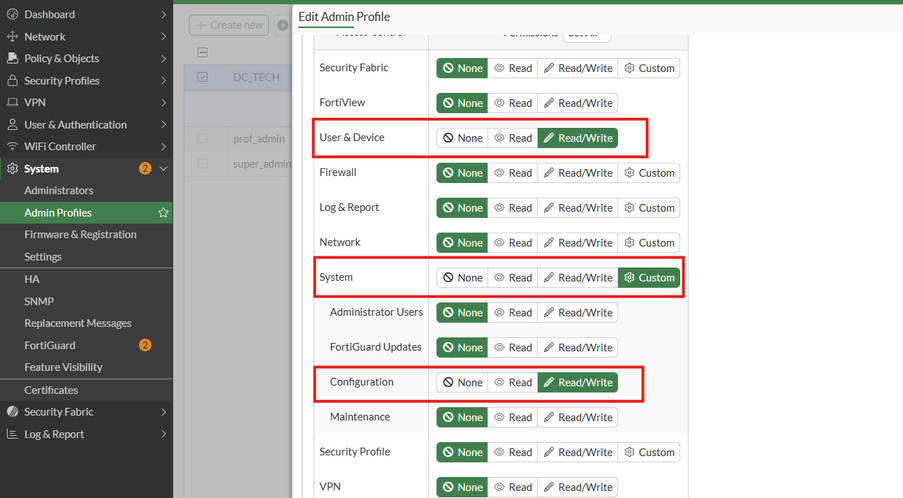Select Custom for Security Fabric access
This screenshot has width=903, height=498.
(x=649, y=68)
